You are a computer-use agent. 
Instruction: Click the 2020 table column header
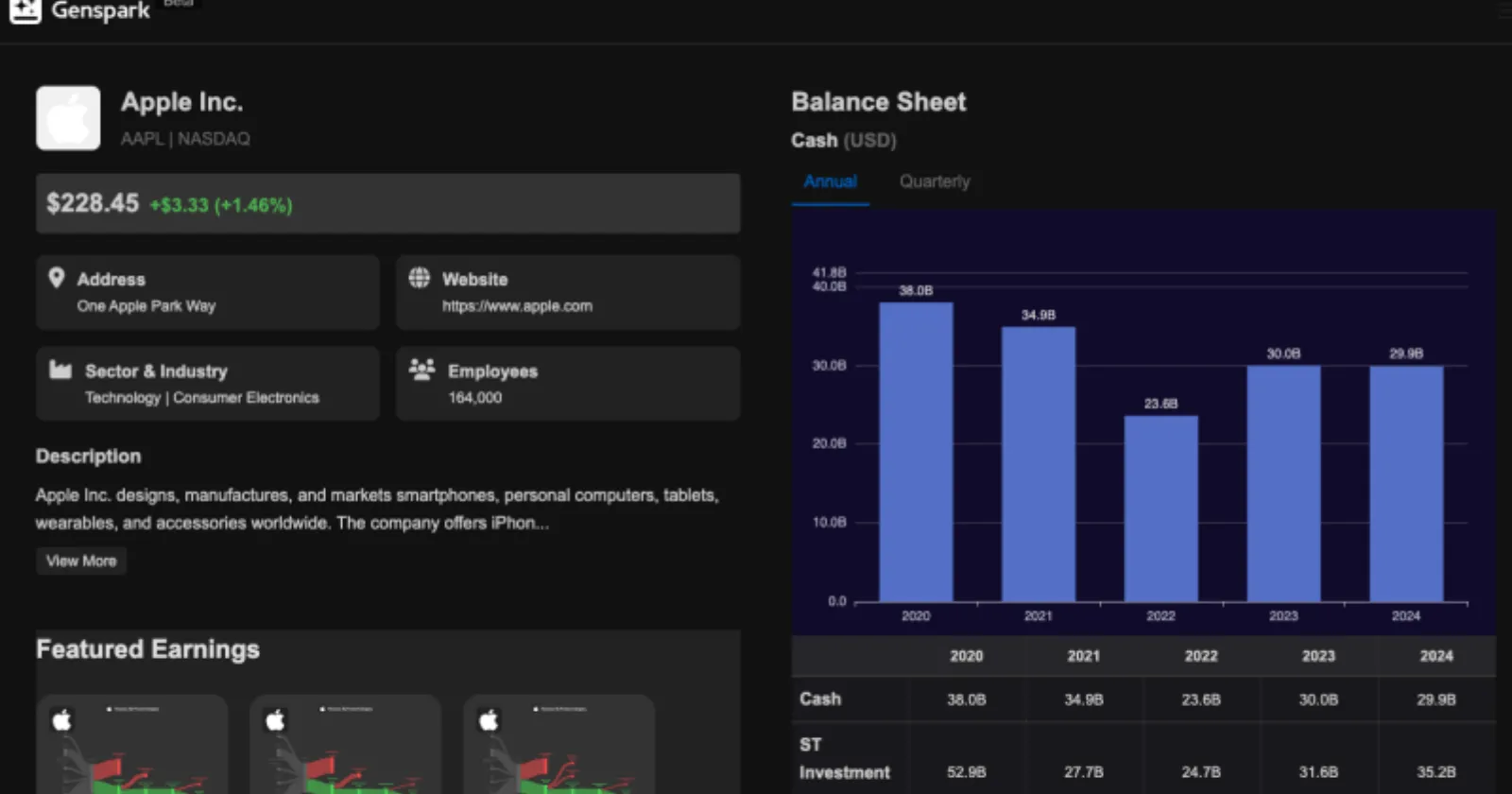[966, 656]
